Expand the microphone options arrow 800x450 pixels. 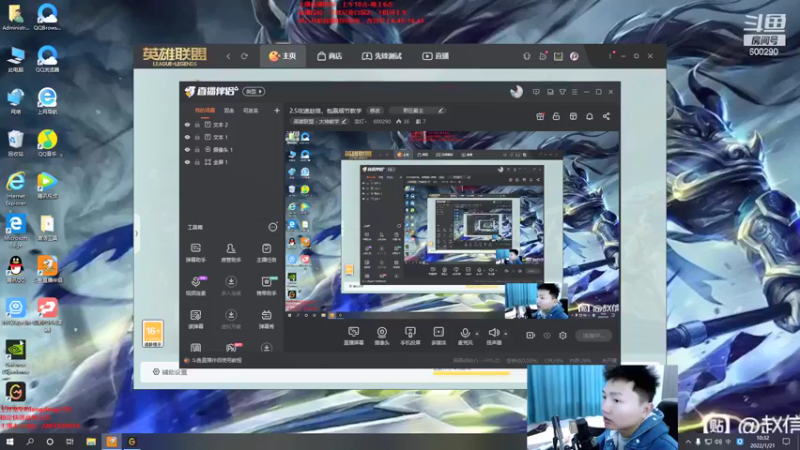click(477, 334)
